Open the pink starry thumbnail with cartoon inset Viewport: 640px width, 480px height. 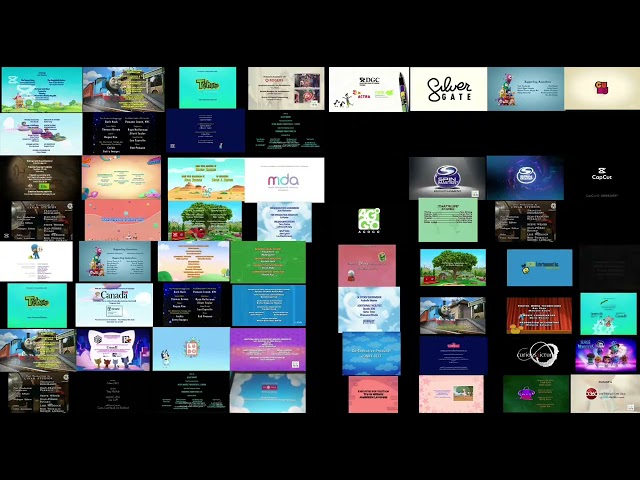pyautogui.click(x=451, y=394)
